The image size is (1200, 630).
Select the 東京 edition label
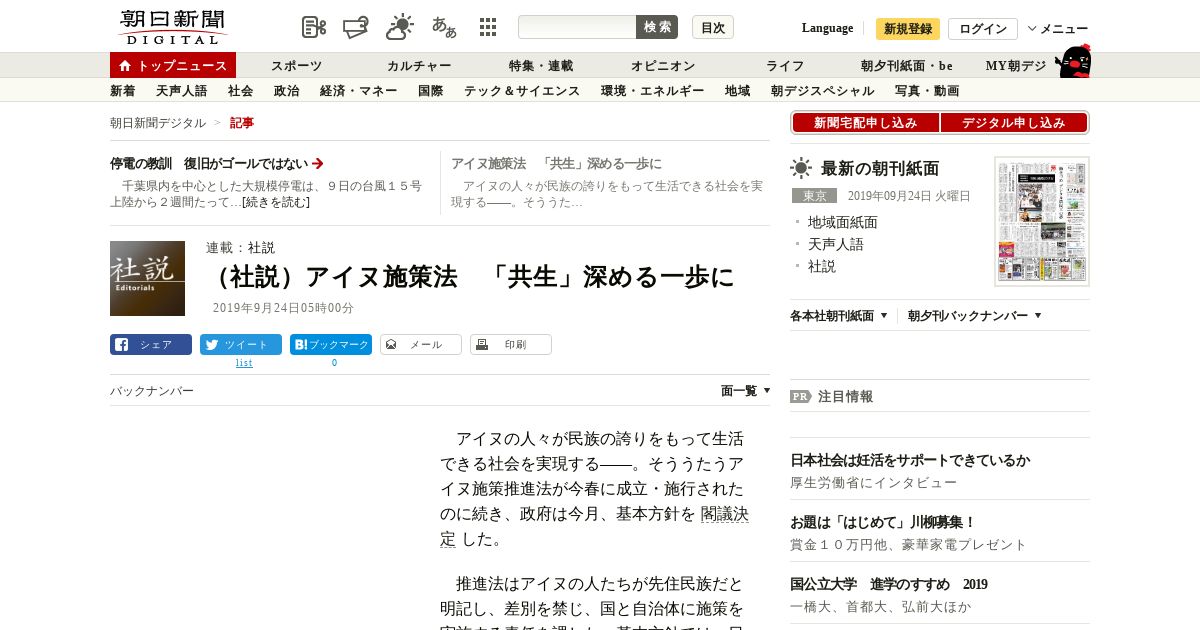pos(814,196)
